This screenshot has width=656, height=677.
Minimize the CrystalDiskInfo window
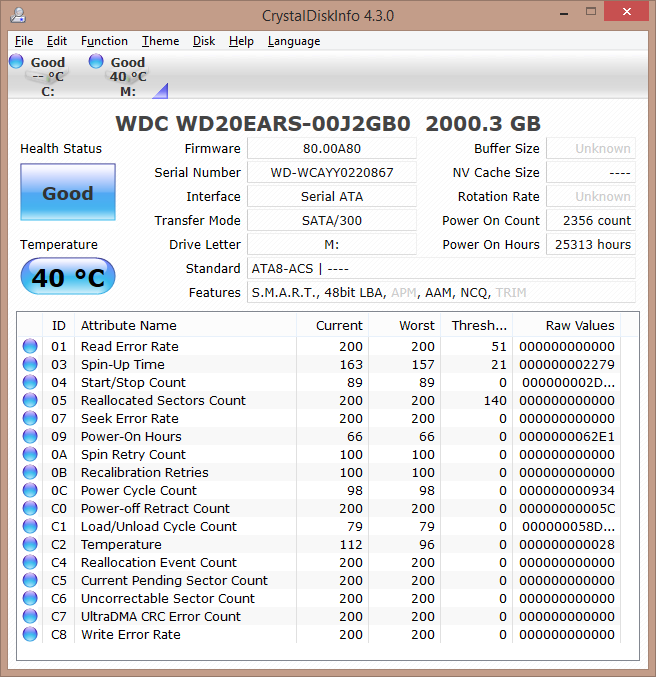pyautogui.click(x=564, y=13)
